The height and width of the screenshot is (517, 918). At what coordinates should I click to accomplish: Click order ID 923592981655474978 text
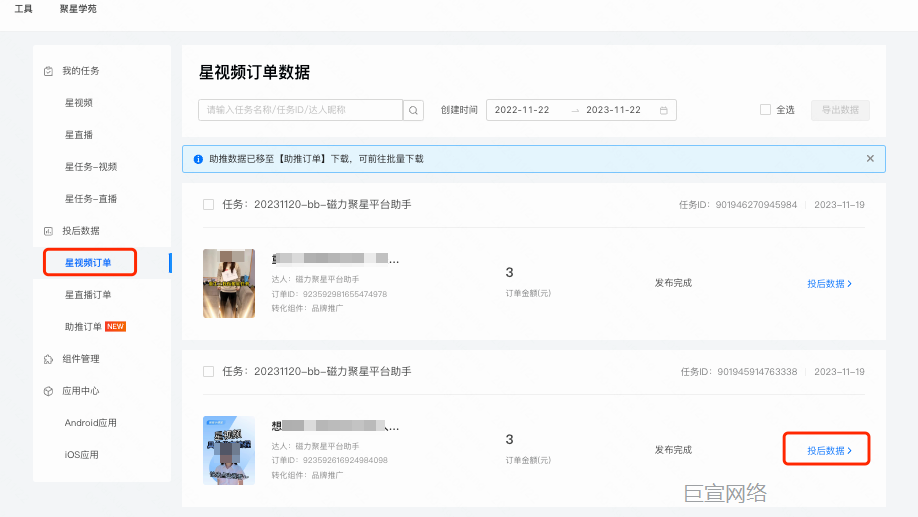pyautogui.click(x=344, y=294)
